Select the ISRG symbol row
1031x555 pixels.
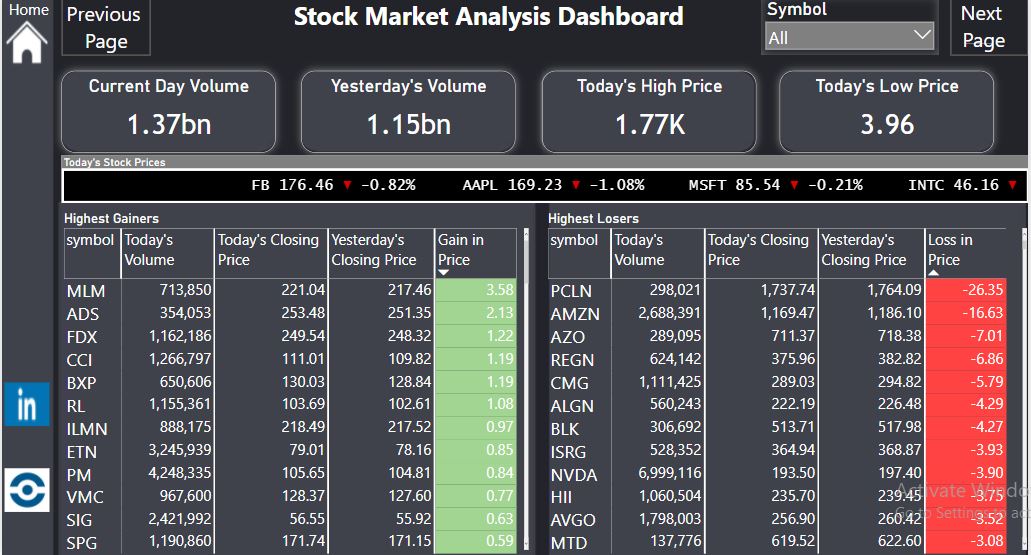pyautogui.click(x=777, y=451)
